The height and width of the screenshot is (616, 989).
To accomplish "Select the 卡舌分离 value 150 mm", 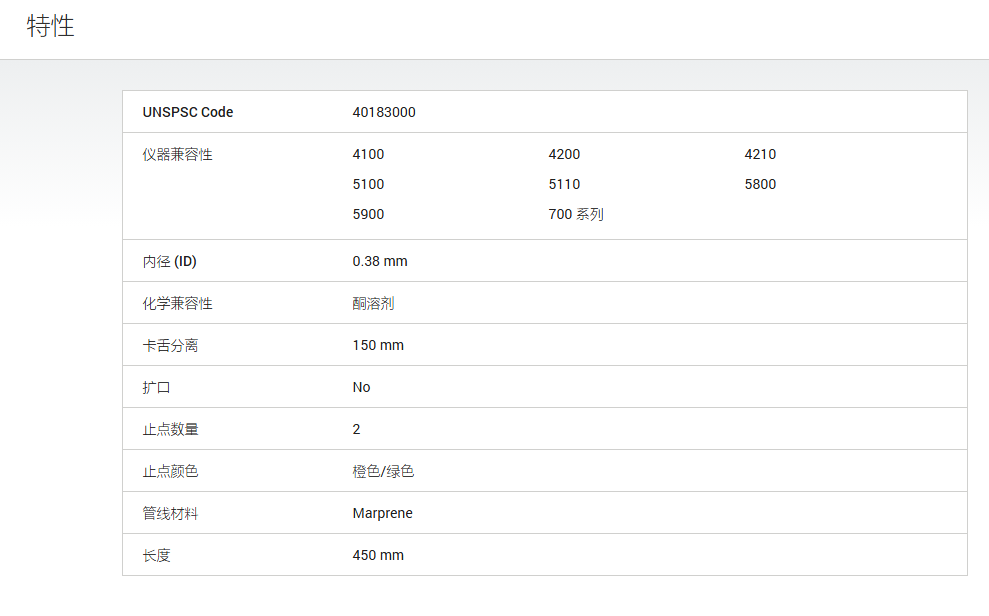I will point(378,346).
